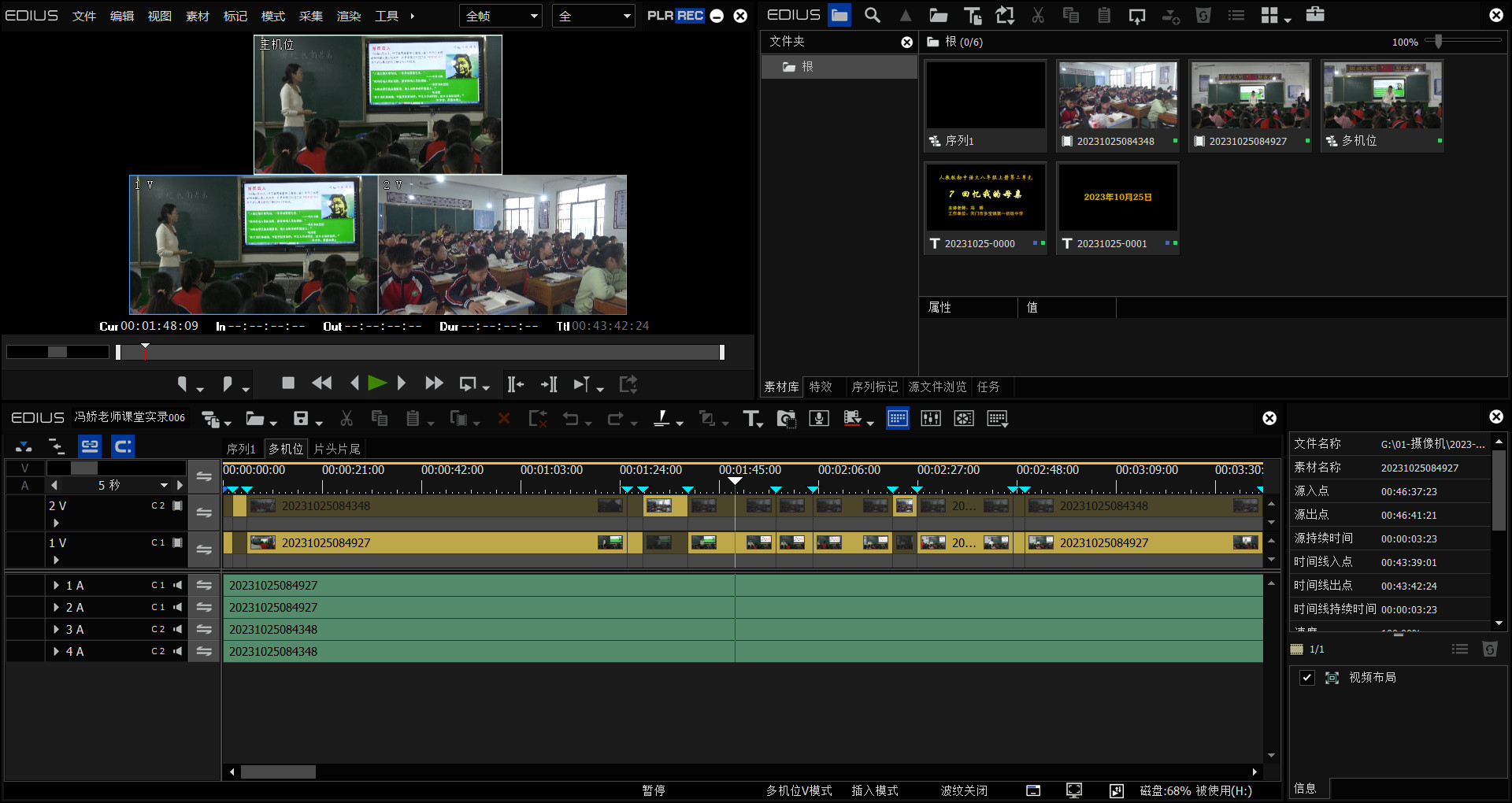This screenshot has width=1512, height=803.
Task: Select title clip 20231025-0001 in bin
Action: (1117, 209)
